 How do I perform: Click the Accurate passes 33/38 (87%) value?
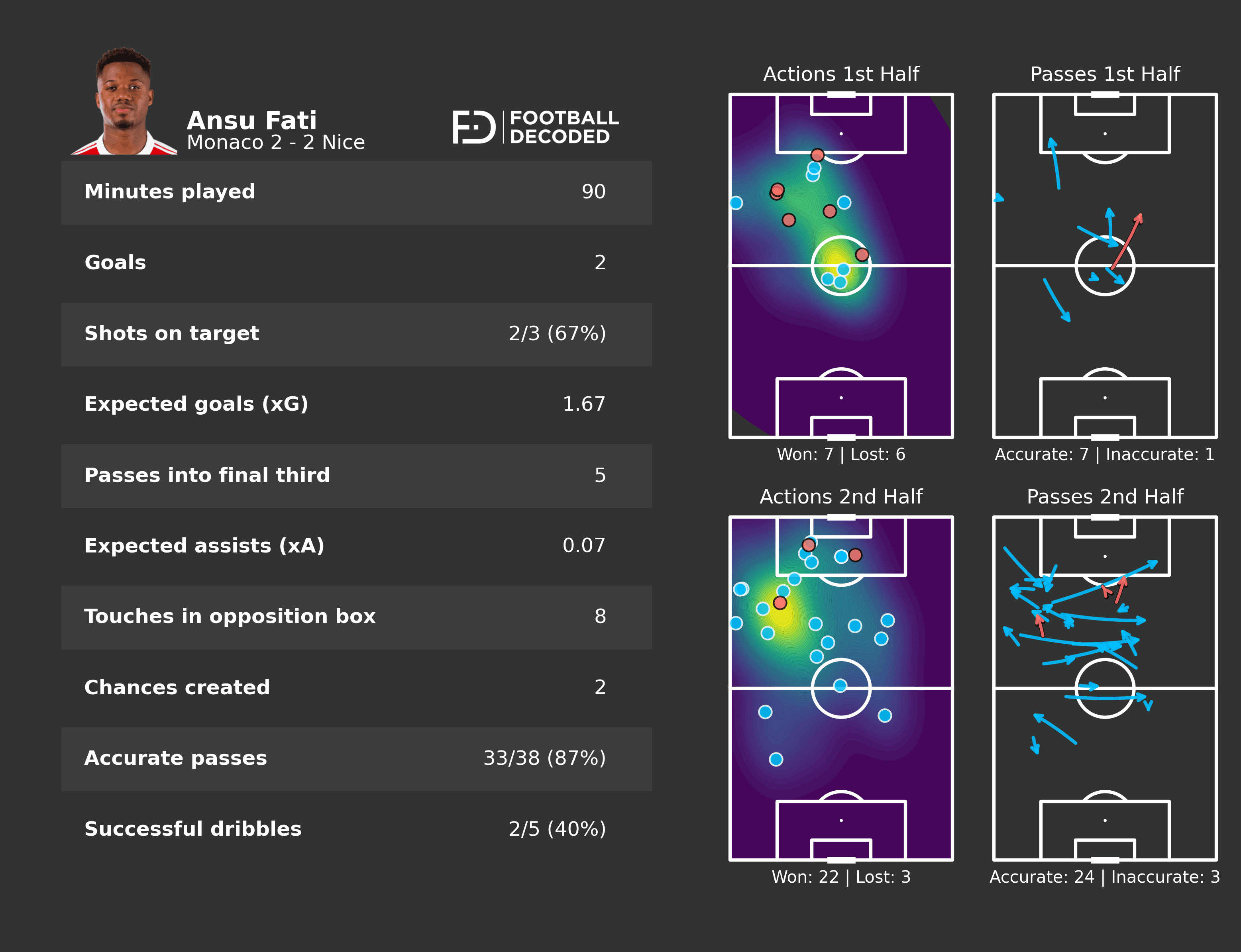pos(544,758)
